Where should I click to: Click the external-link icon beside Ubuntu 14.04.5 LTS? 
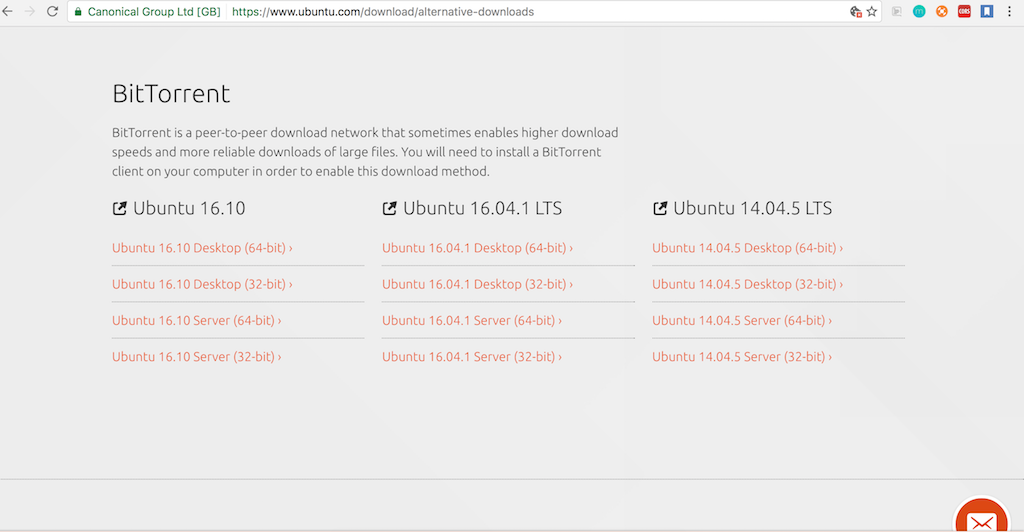660,209
